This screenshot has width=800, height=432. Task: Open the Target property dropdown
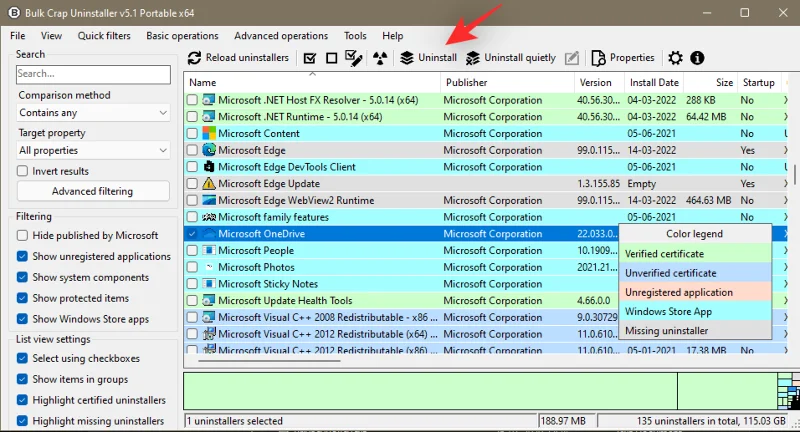93,150
